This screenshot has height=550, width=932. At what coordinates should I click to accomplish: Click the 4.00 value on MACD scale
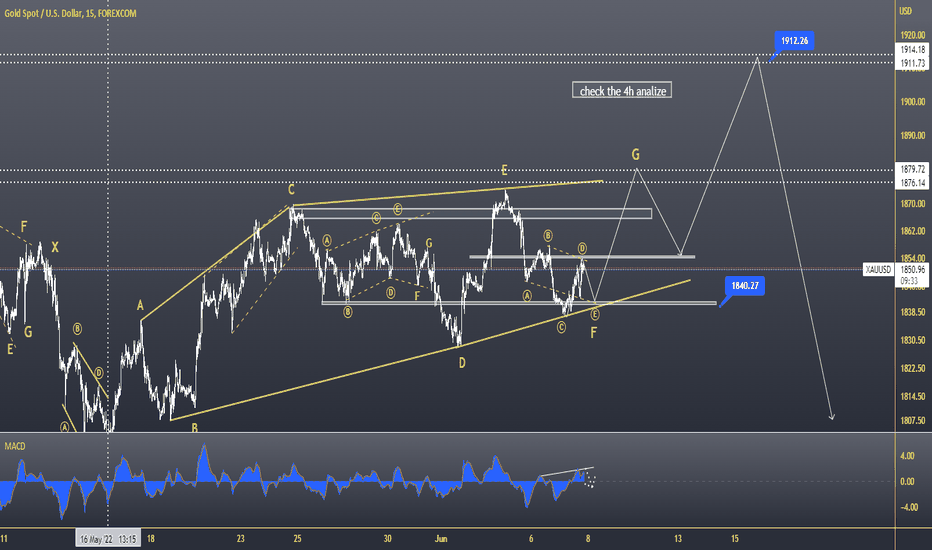(x=907, y=456)
